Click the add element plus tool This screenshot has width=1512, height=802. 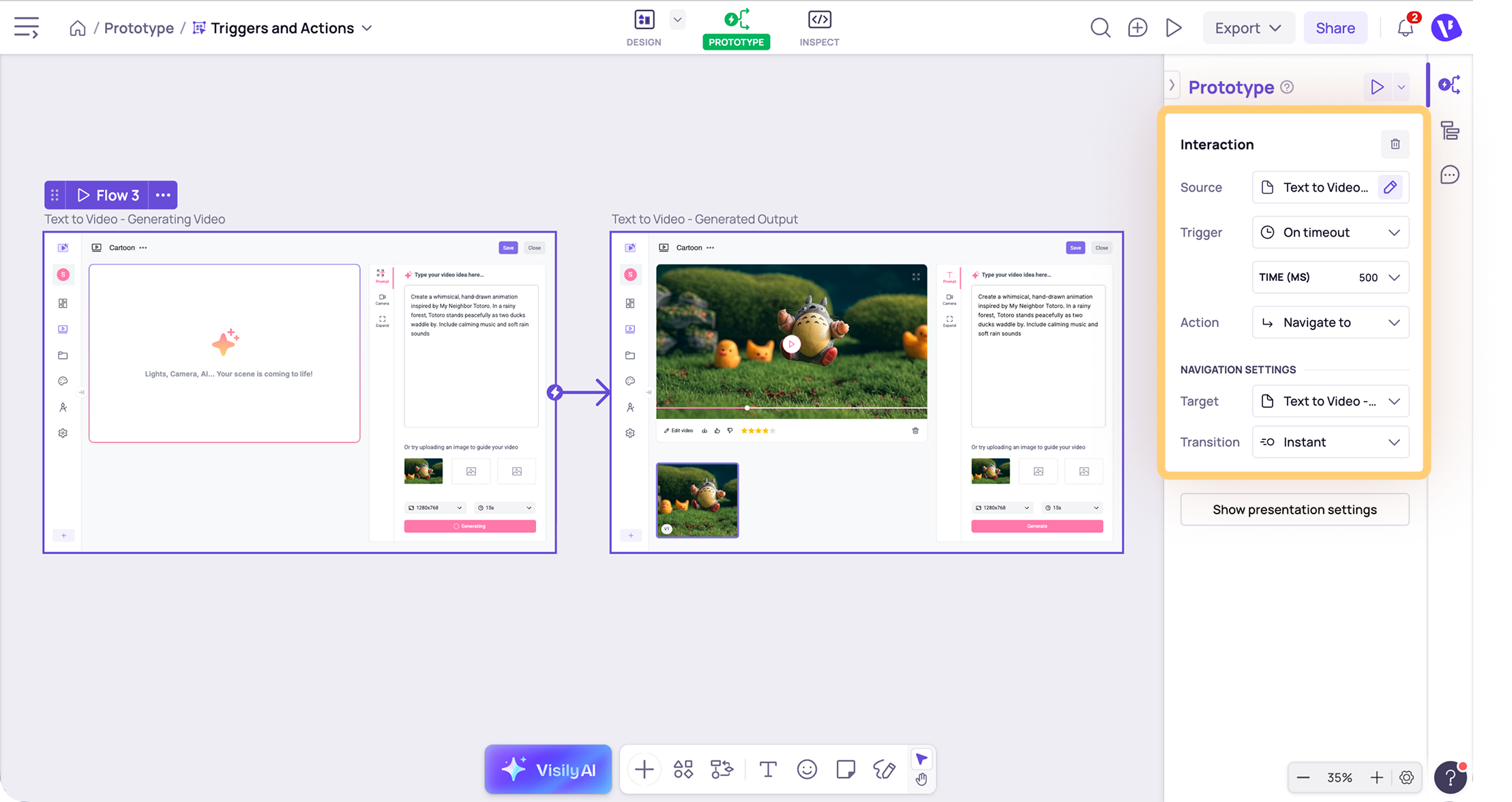(x=644, y=769)
